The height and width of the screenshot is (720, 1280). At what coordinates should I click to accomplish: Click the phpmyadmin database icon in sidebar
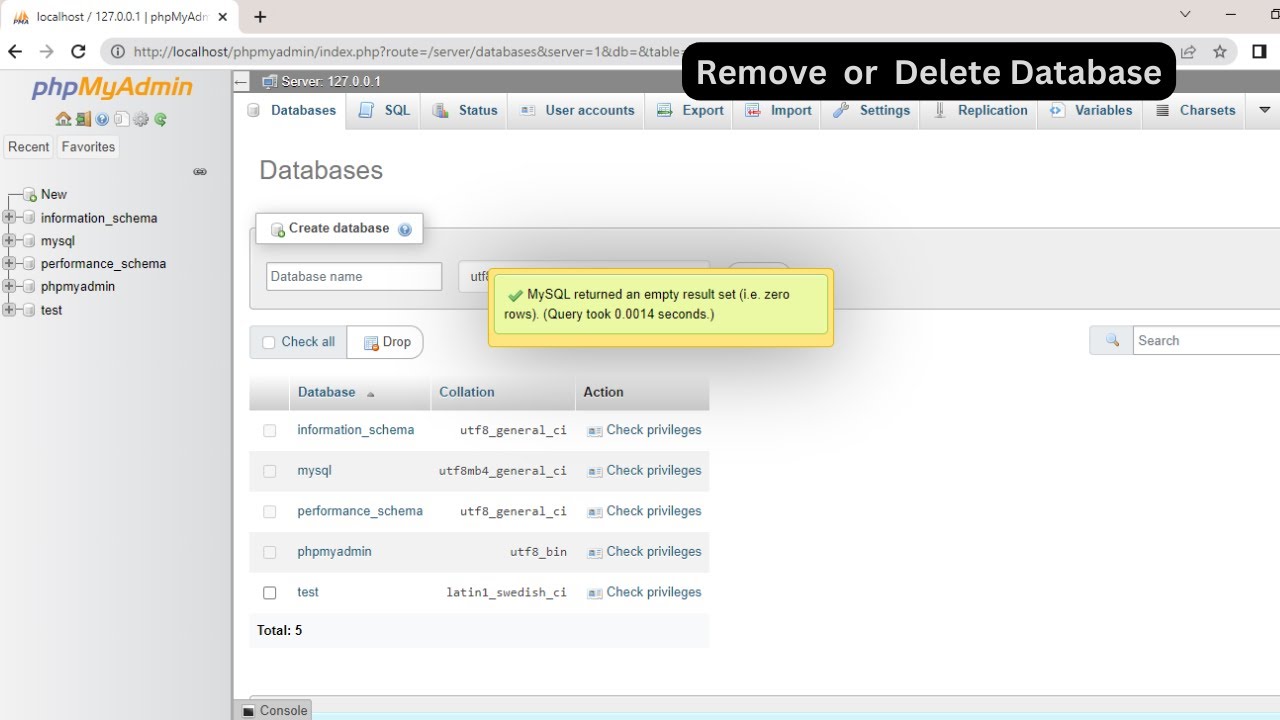click(x=29, y=287)
